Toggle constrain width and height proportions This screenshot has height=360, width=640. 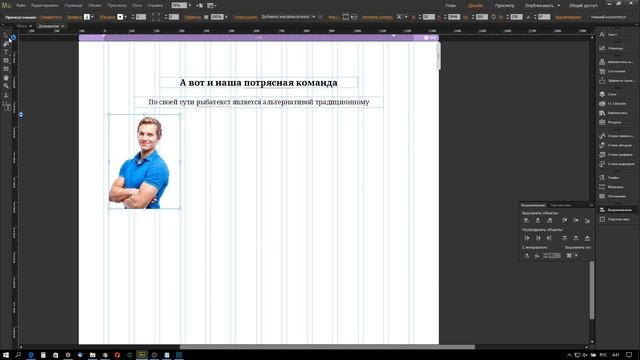point(493,17)
